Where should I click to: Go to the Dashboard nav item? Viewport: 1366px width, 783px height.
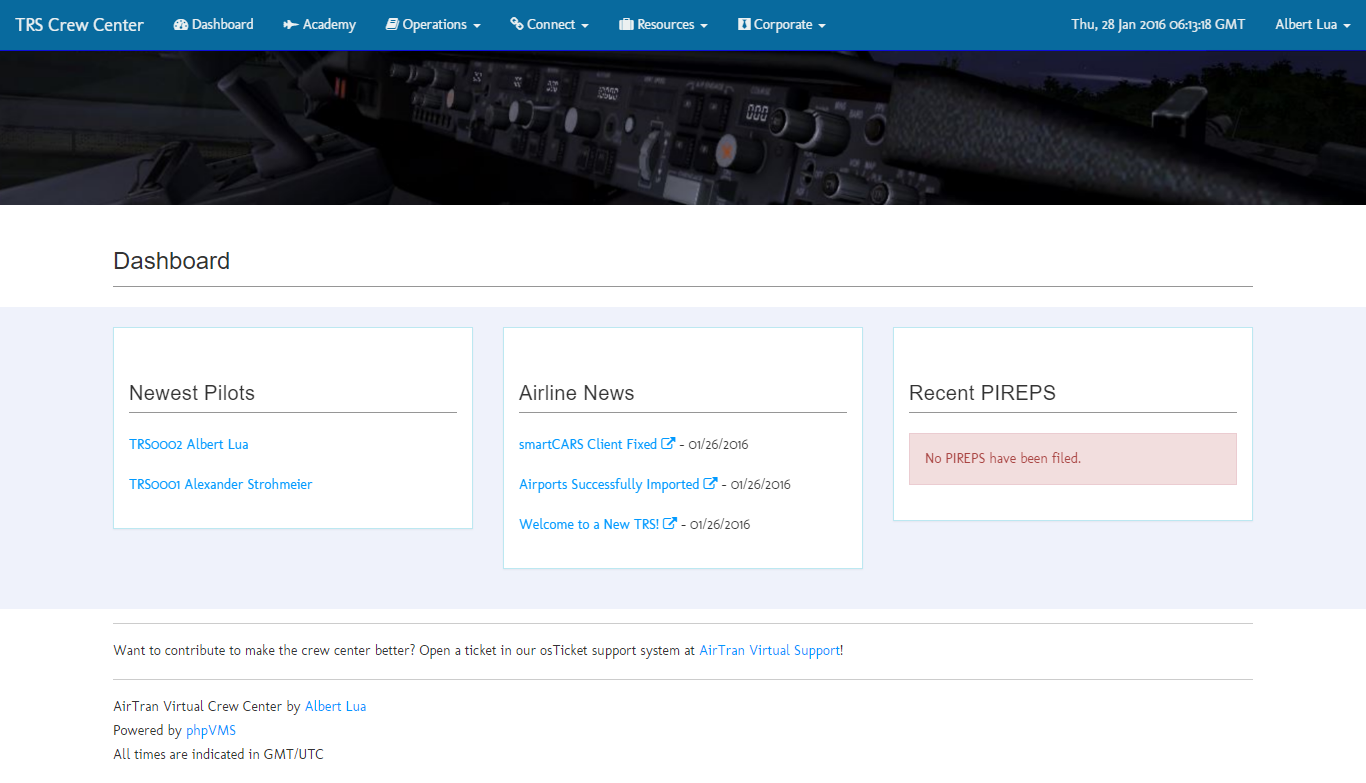point(213,24)
